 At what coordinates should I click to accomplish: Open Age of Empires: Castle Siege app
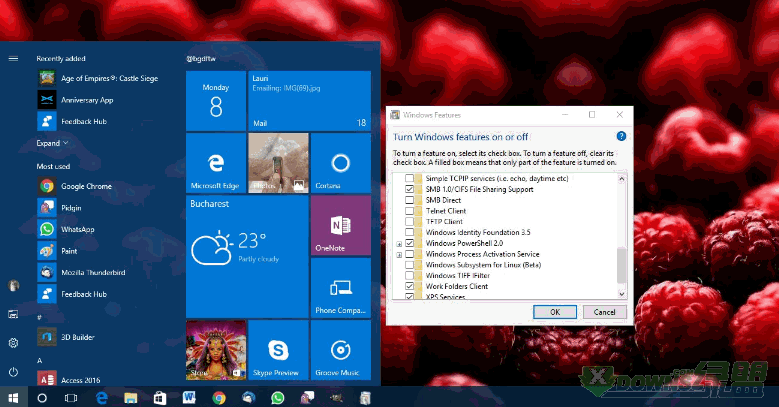pyautogui.click(x=98, y=78)
